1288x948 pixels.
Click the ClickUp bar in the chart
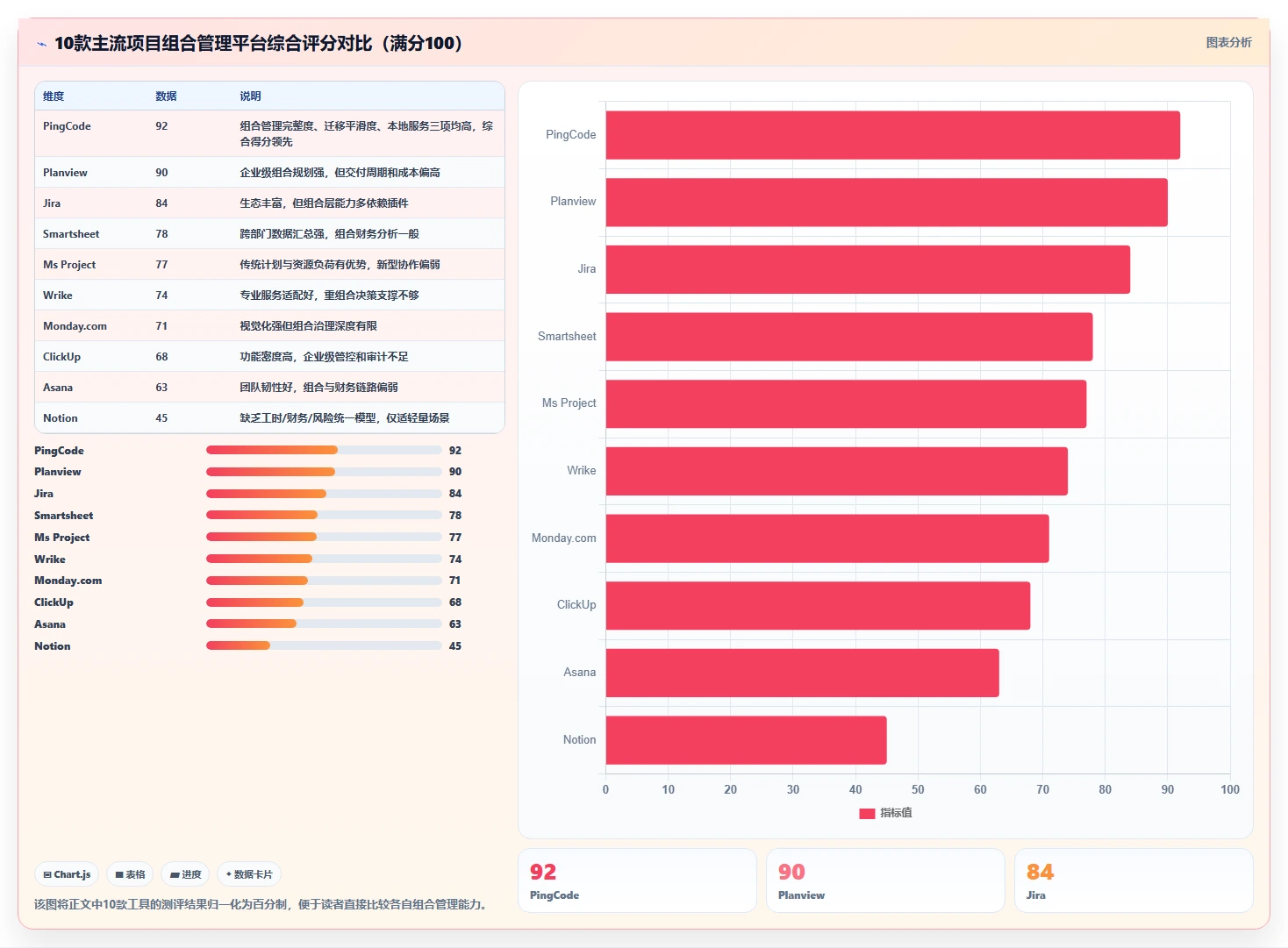(x=818, y=605)
